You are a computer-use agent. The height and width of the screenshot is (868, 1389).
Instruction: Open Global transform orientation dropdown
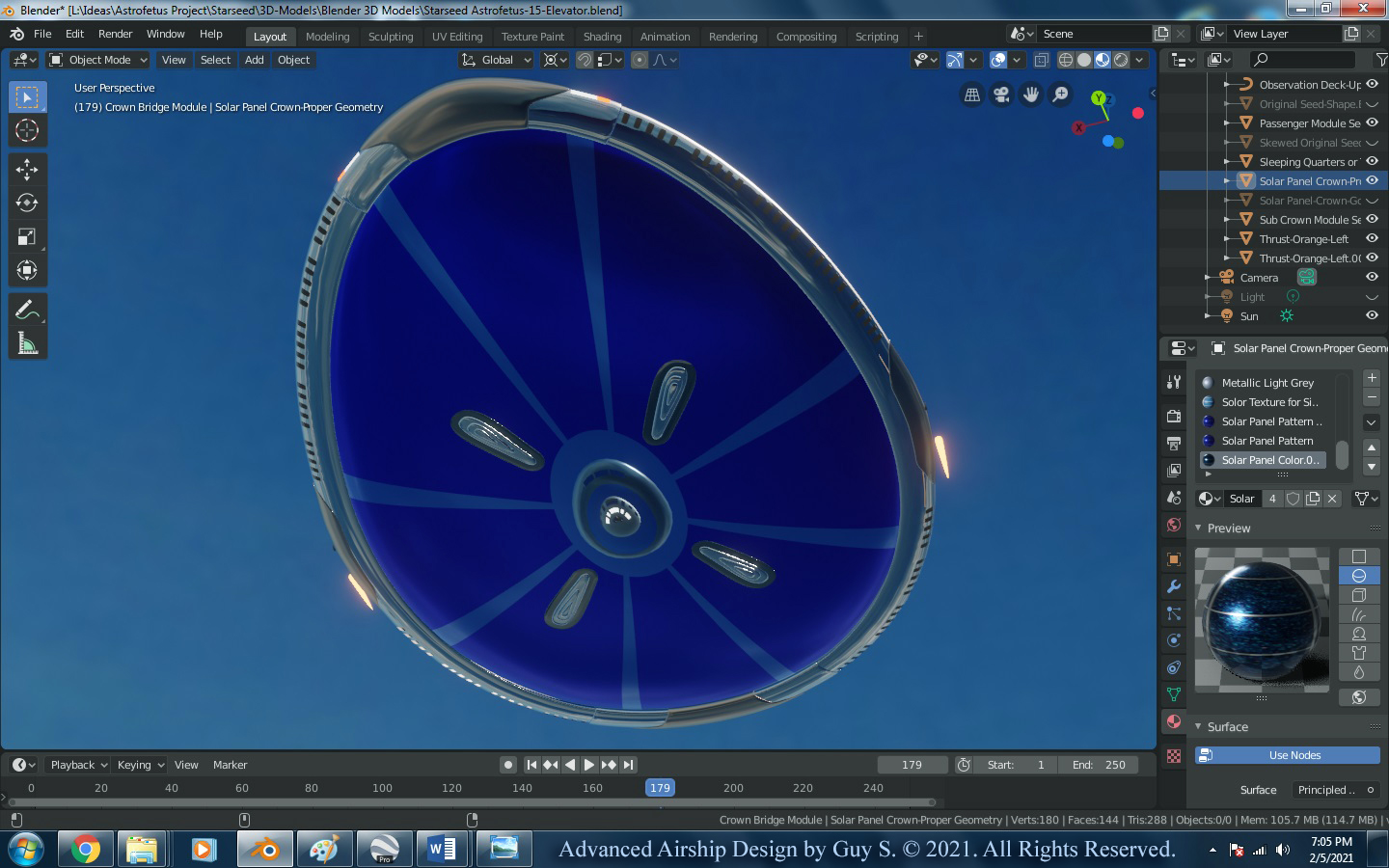[496, 60]
